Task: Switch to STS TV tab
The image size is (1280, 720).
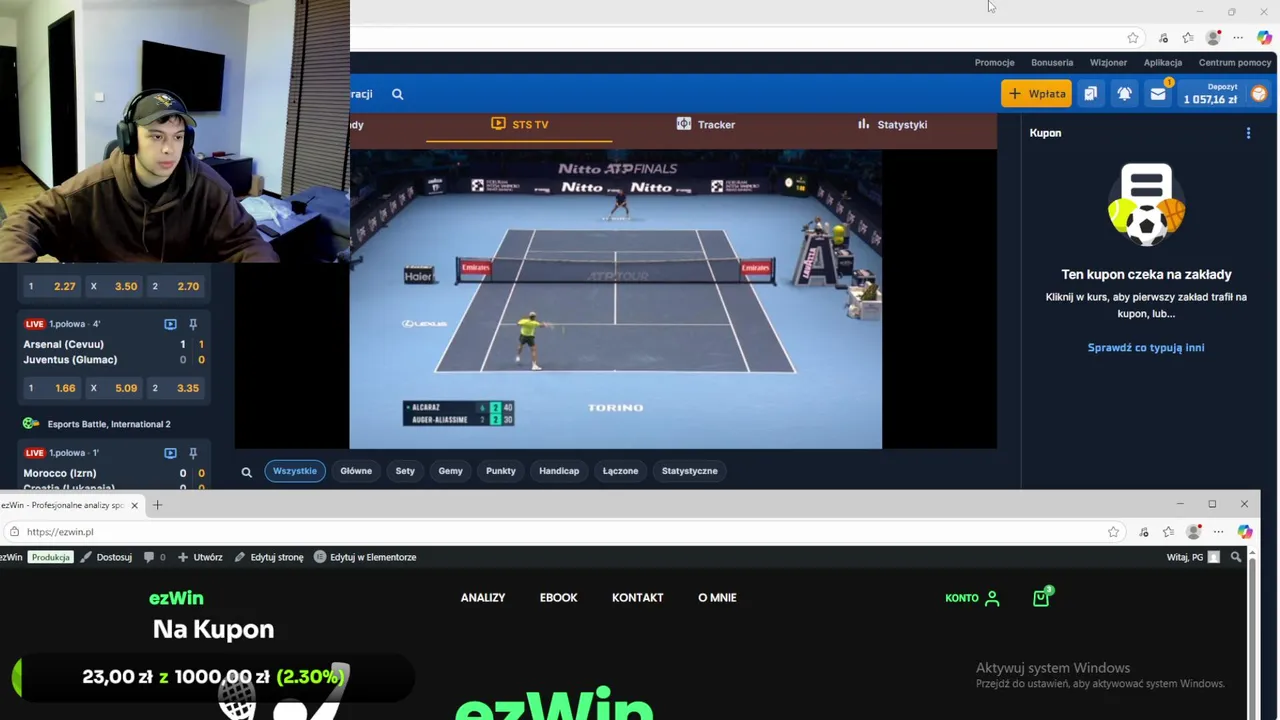Action: pos(520,125)
